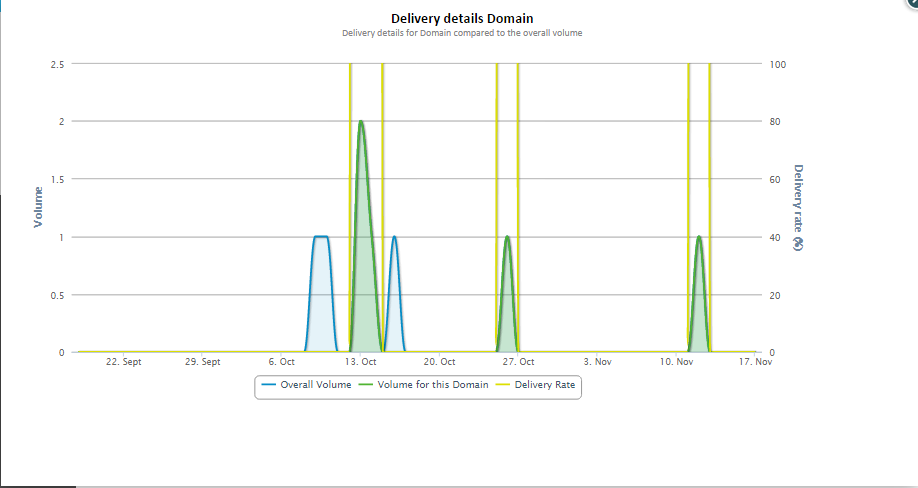Image resolution: width=918 pixels, height=488 pixels.
Task: Click the yellow line marker in legend
Action: click(503, 385)
